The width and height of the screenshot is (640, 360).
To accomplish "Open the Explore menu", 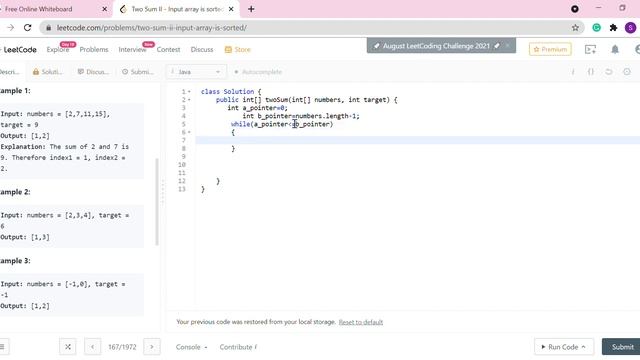I will point(58,49).
